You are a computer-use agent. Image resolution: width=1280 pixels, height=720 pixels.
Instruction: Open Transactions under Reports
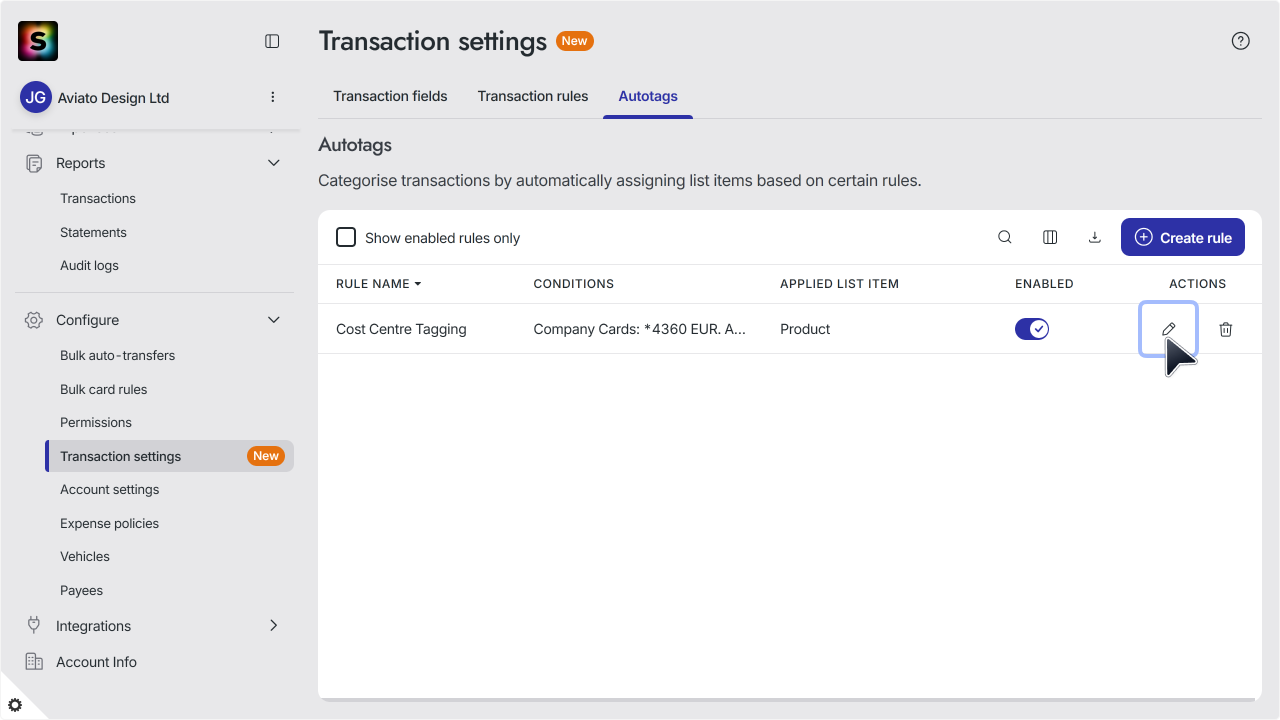98,198
